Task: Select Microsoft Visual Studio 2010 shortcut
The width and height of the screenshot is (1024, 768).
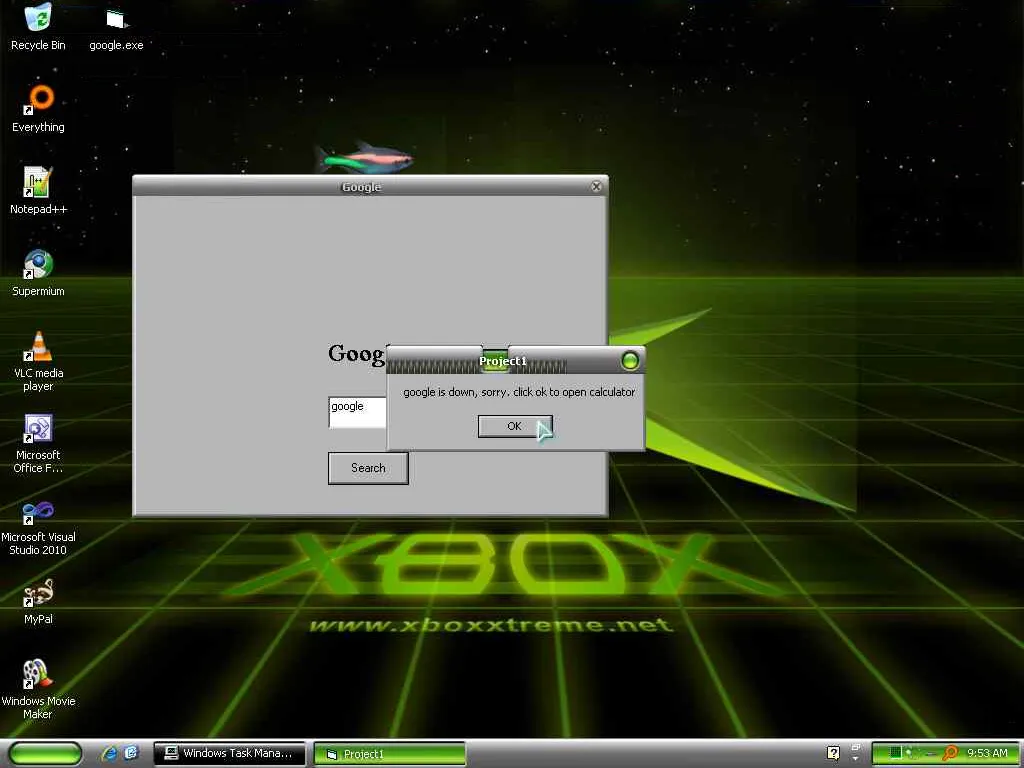Action: tap(39, 526)
